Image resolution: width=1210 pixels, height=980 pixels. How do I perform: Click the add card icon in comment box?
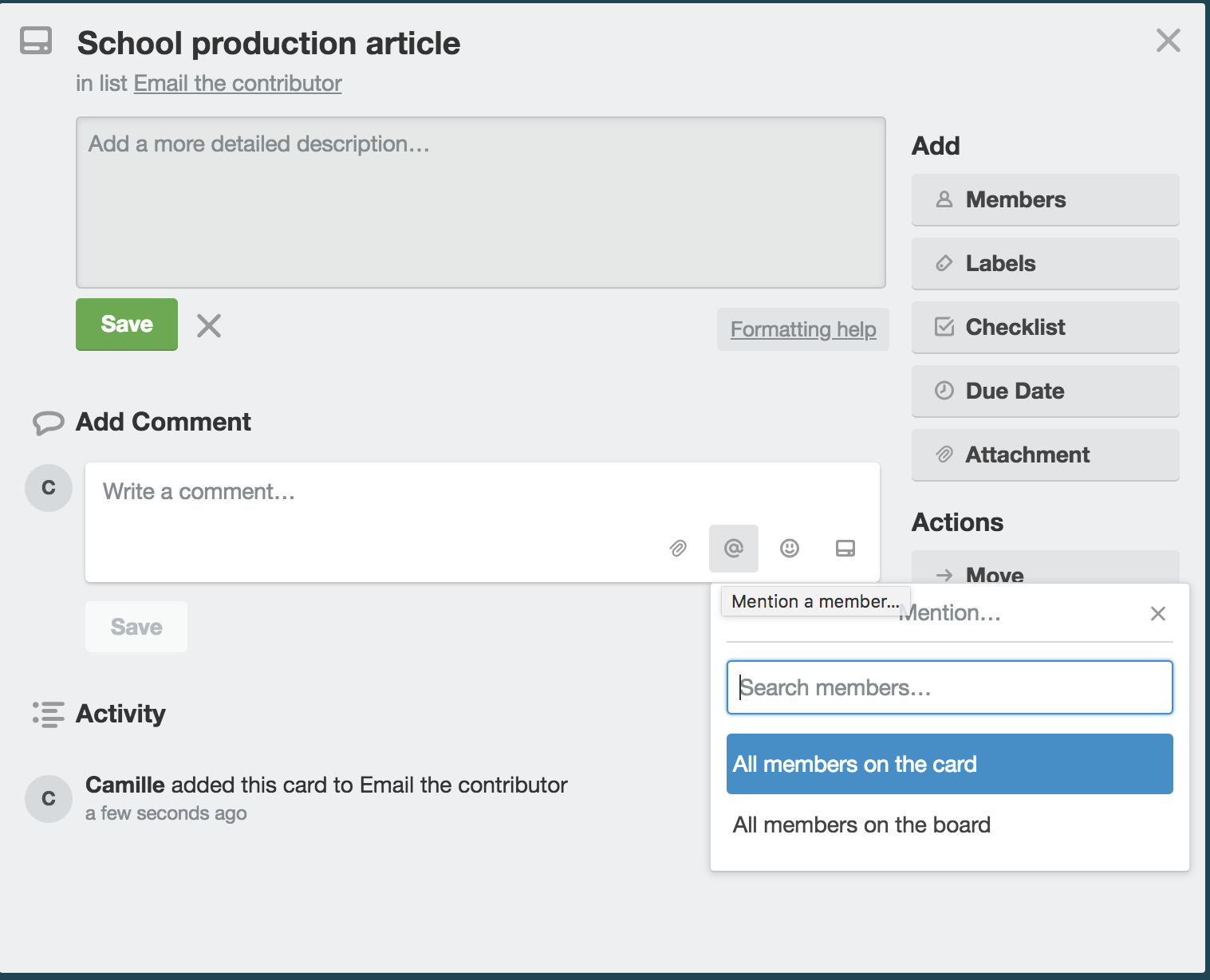pyautogui.click(x=845, y=549)
